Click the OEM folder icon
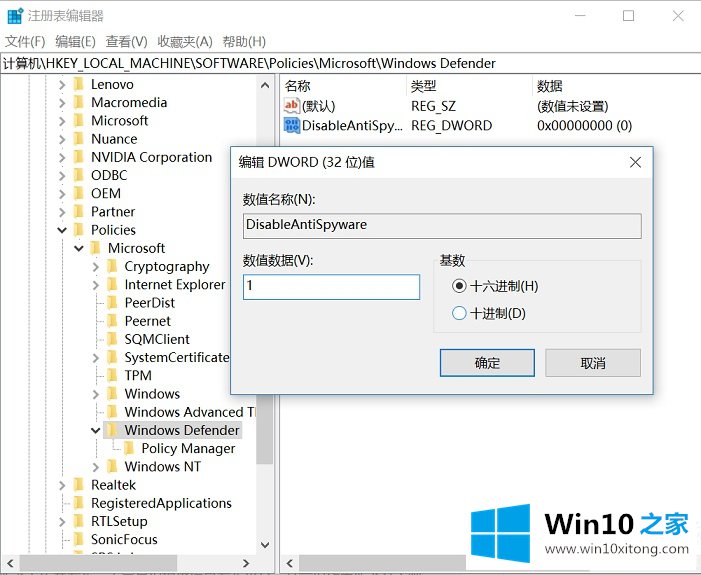This screenshot has width=701, height=575. (79, 194)
